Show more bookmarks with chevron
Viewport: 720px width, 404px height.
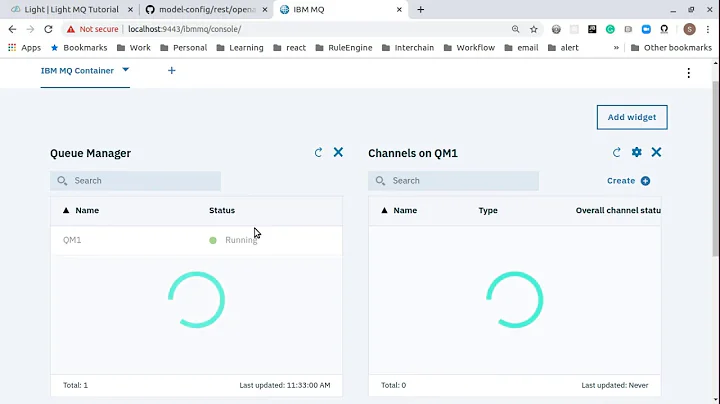[x=616, y=48]
